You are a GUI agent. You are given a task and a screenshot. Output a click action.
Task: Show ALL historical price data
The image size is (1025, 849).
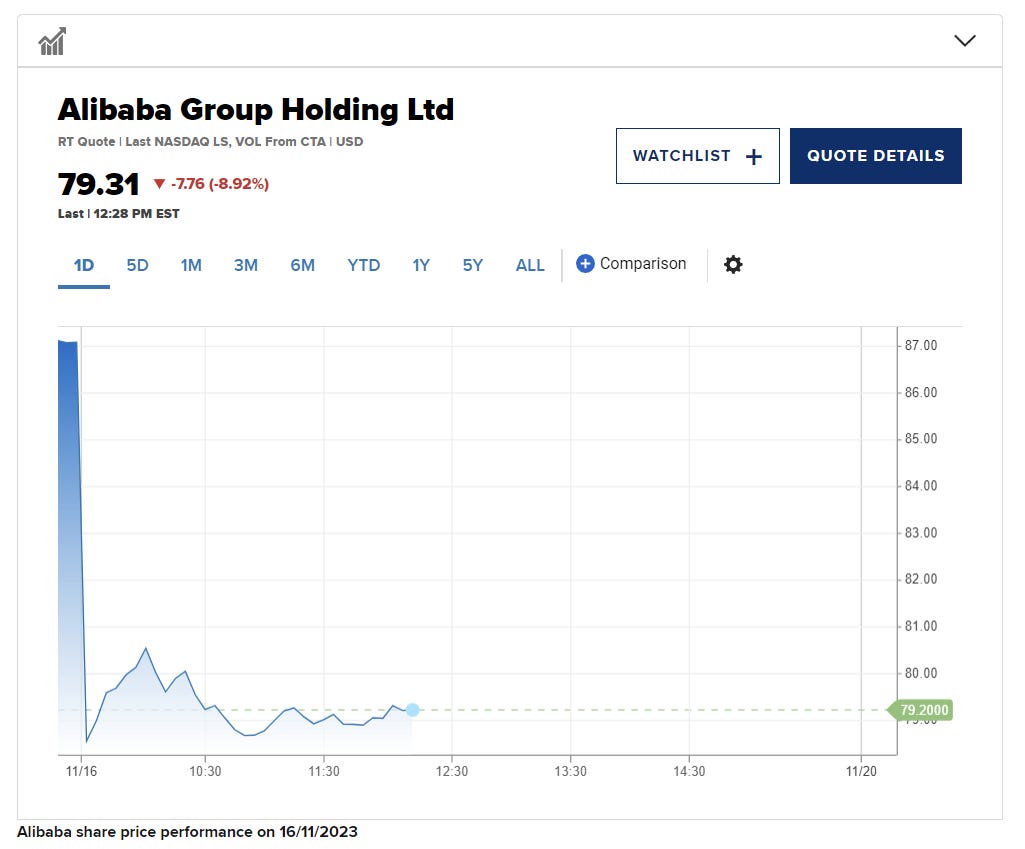point(530,265)
